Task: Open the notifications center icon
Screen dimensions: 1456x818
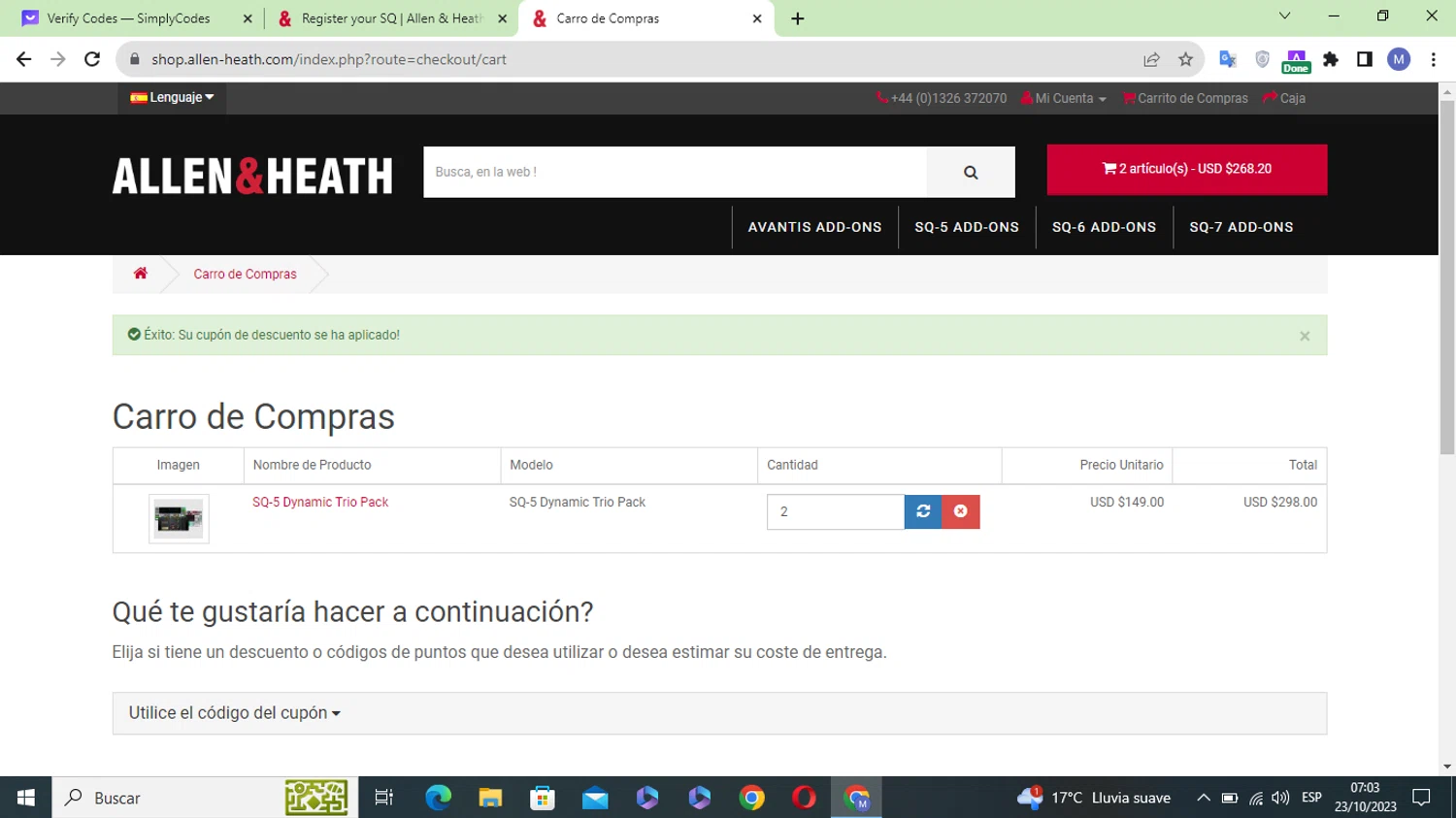Action: coord(1422,798)
